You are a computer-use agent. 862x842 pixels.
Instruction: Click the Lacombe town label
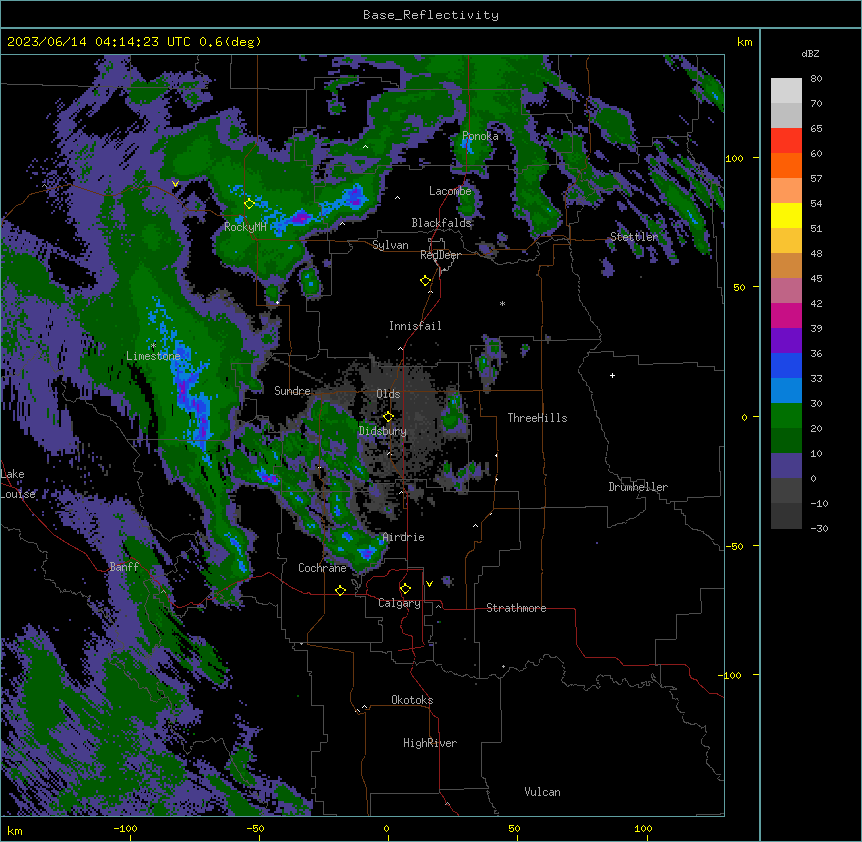[450, 191]
